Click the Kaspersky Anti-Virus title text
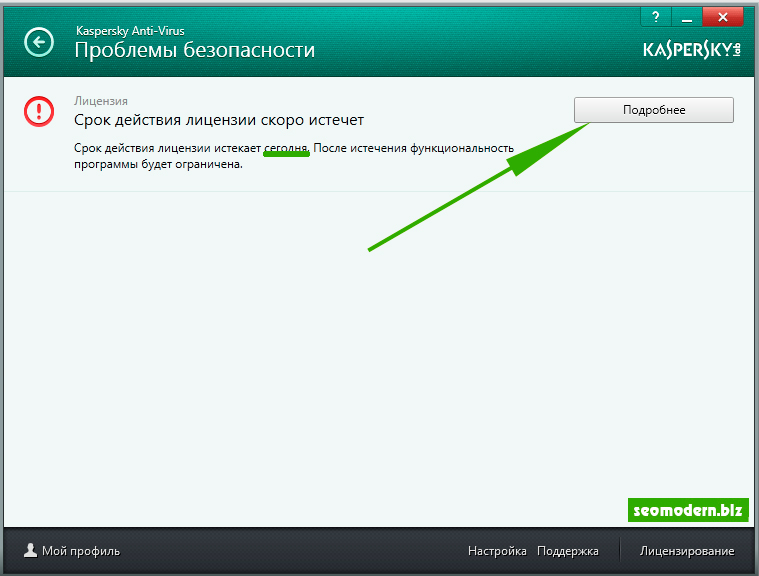 pyautogui.click(x=132, y=30)
